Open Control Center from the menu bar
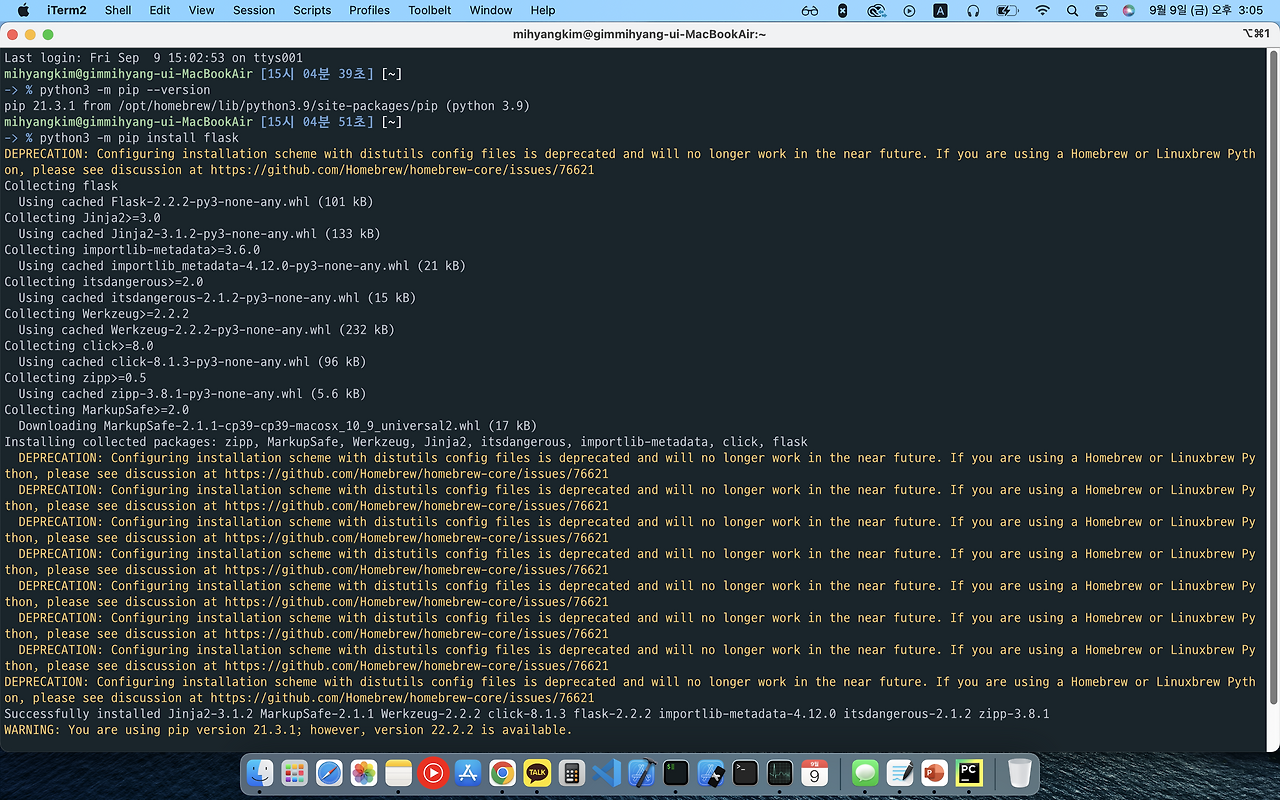This screenshot has width=1280, height=800. click(1101, 10)
